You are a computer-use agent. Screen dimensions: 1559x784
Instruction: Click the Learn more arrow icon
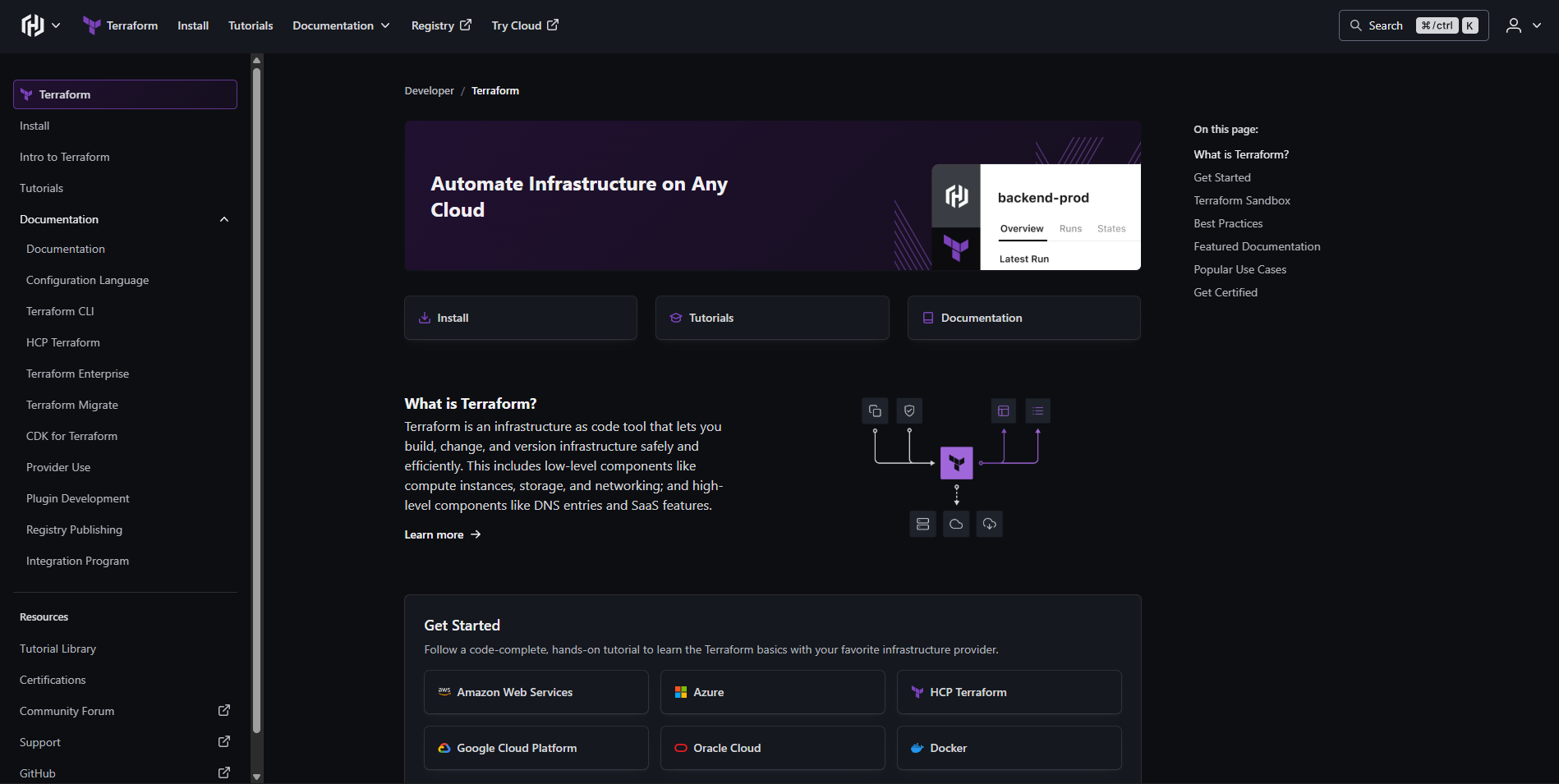click(x=476, y=534)
